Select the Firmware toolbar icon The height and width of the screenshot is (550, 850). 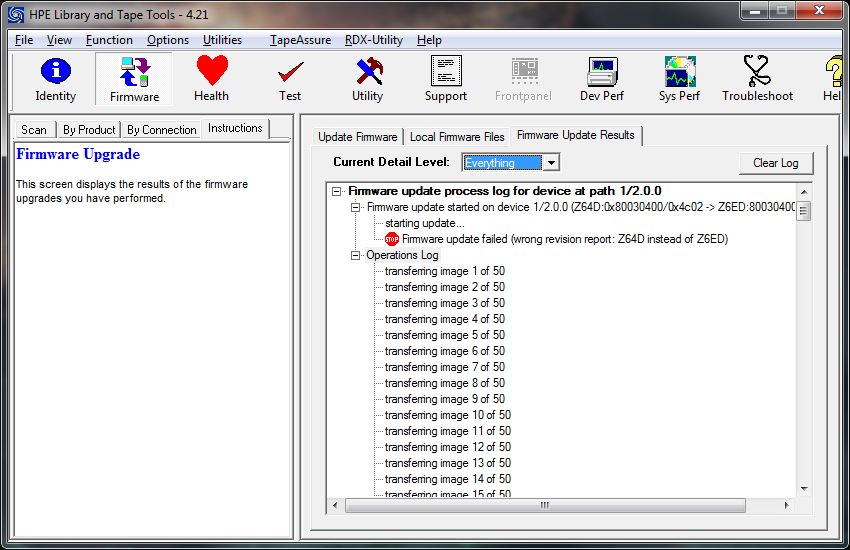tap(134, 79)
